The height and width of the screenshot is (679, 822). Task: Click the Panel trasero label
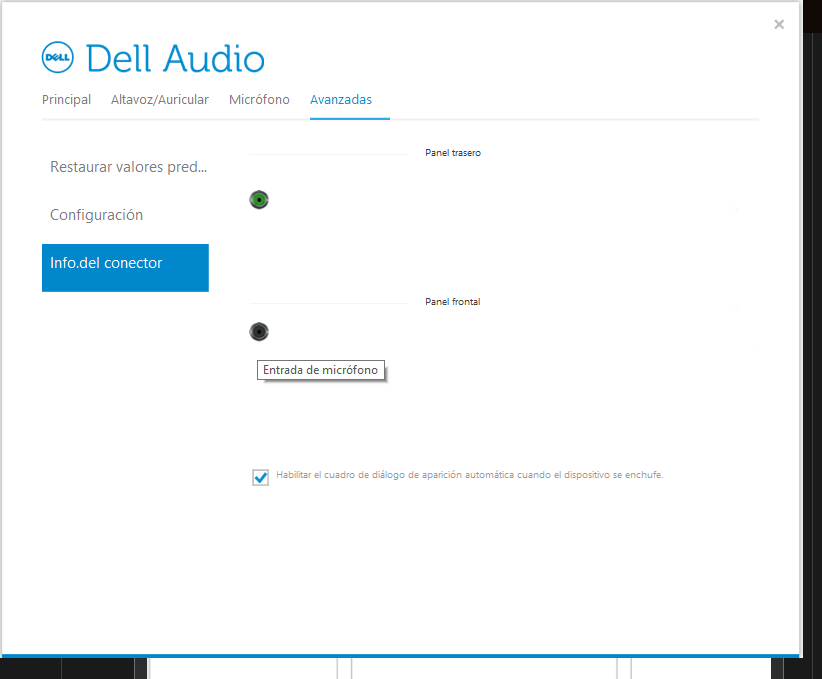coord(453,153)
